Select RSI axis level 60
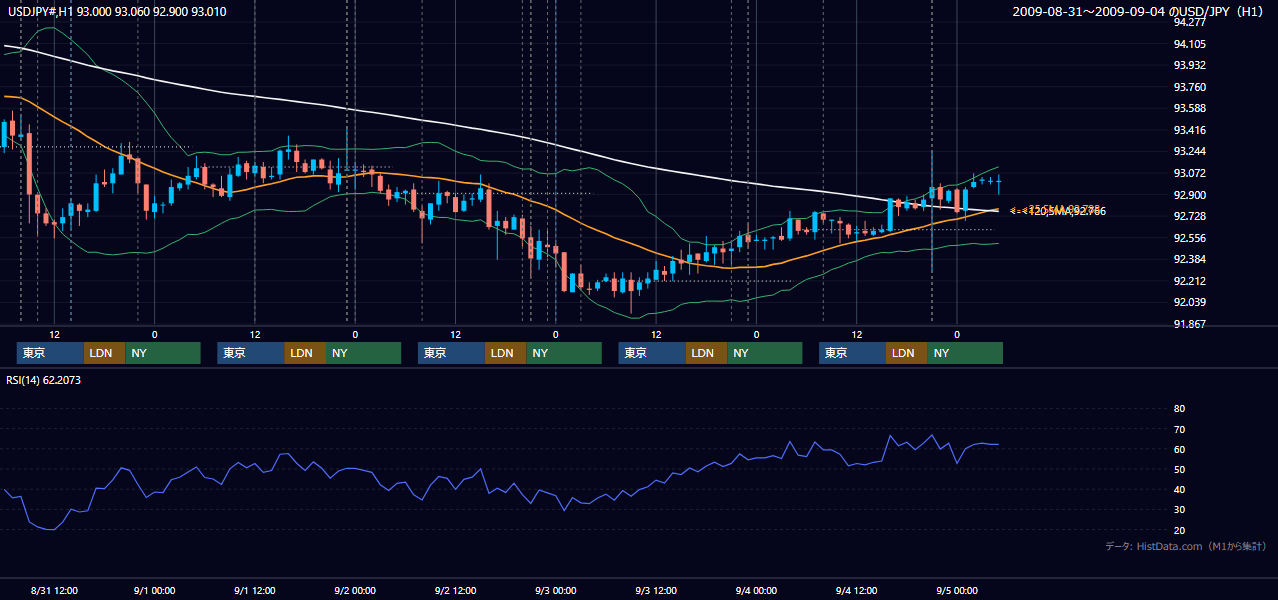This screenshot has height=600, width=1278. click(x=1179, y=449)
